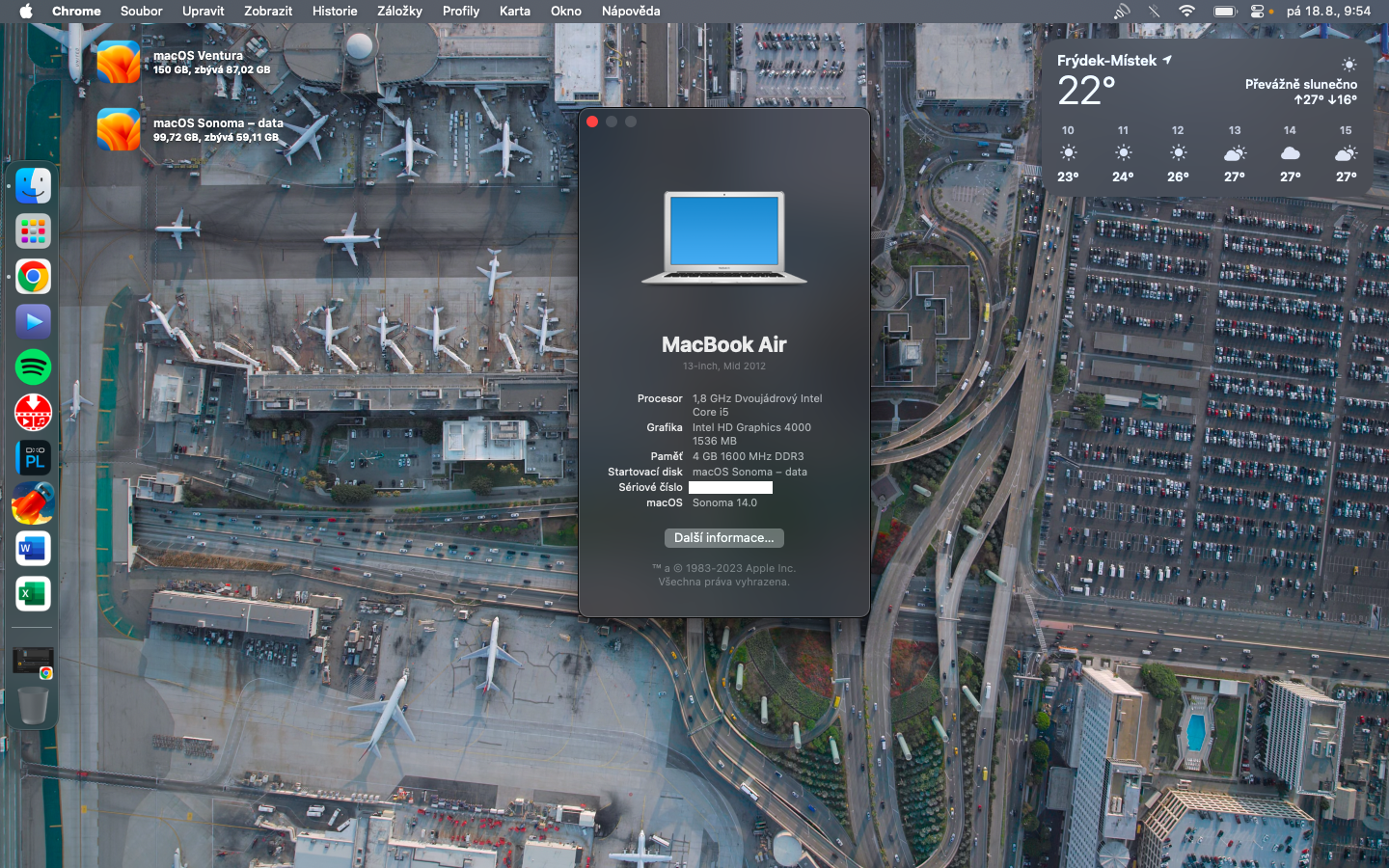Open the Historie menu
The width and height of the screenshot is (1389, 868).
pos(335,12)
